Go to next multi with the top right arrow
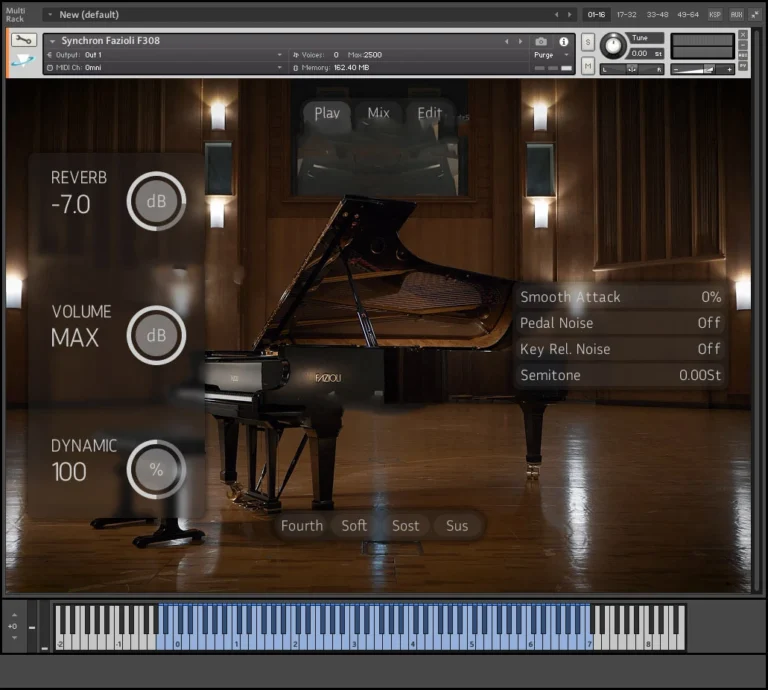 point(569,15)
